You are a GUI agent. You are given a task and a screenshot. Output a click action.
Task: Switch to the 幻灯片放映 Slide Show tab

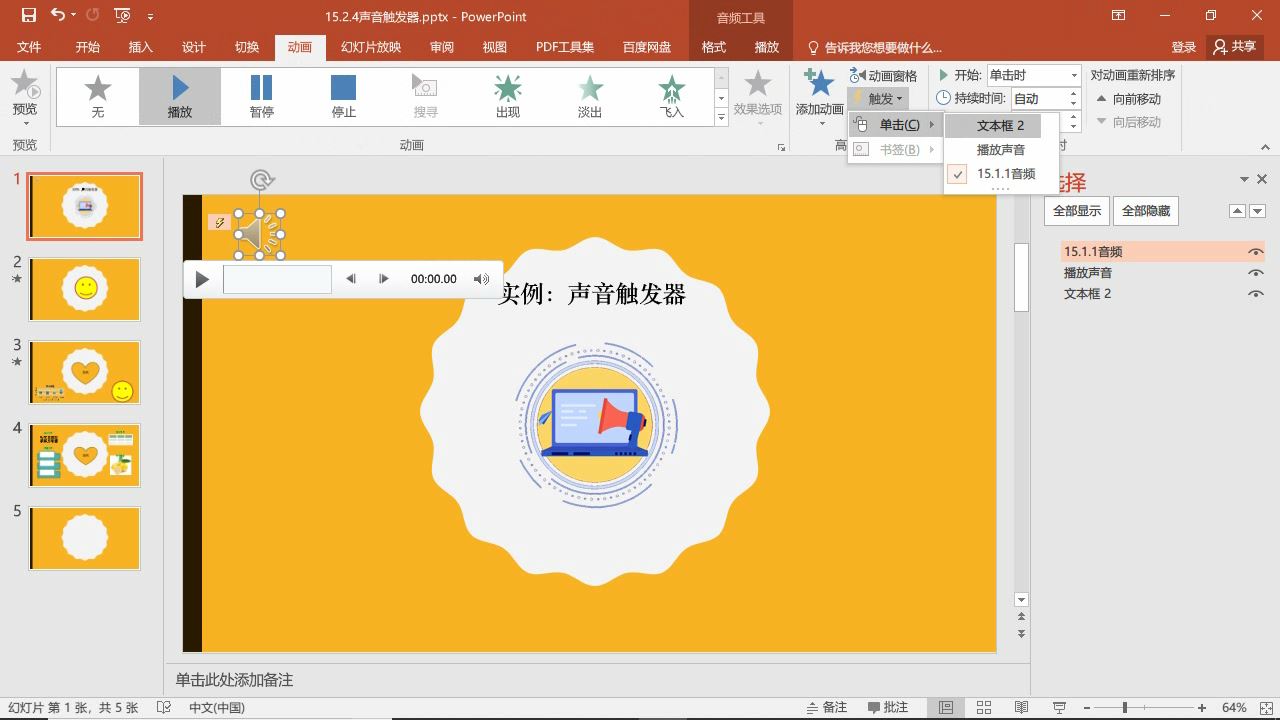371,47
